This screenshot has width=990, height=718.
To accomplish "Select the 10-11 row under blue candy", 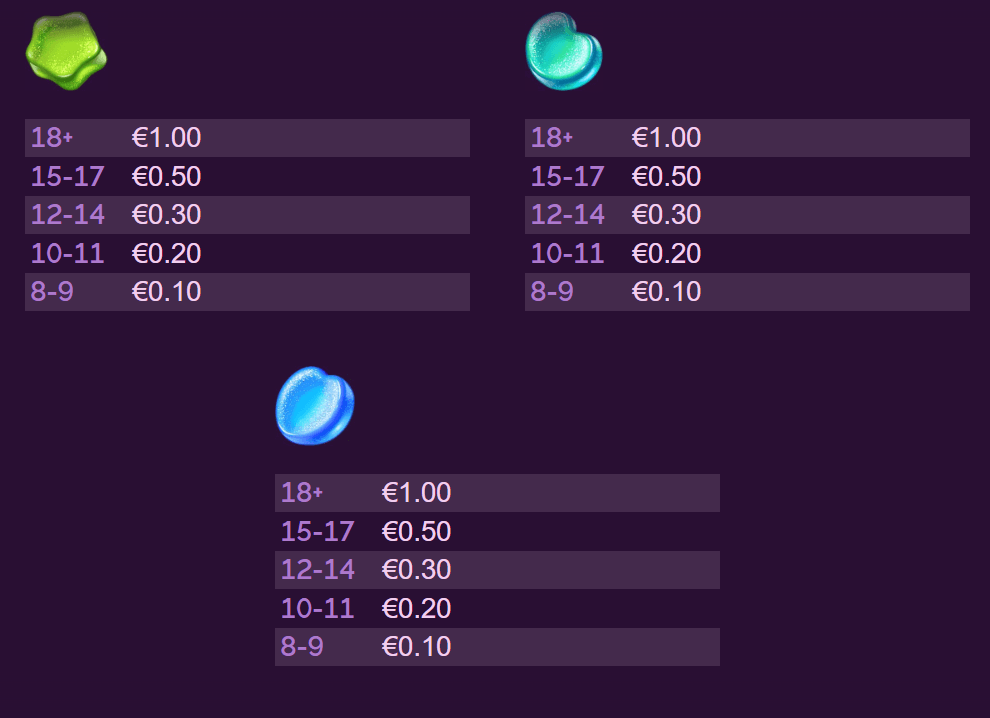I will (498, 608).
